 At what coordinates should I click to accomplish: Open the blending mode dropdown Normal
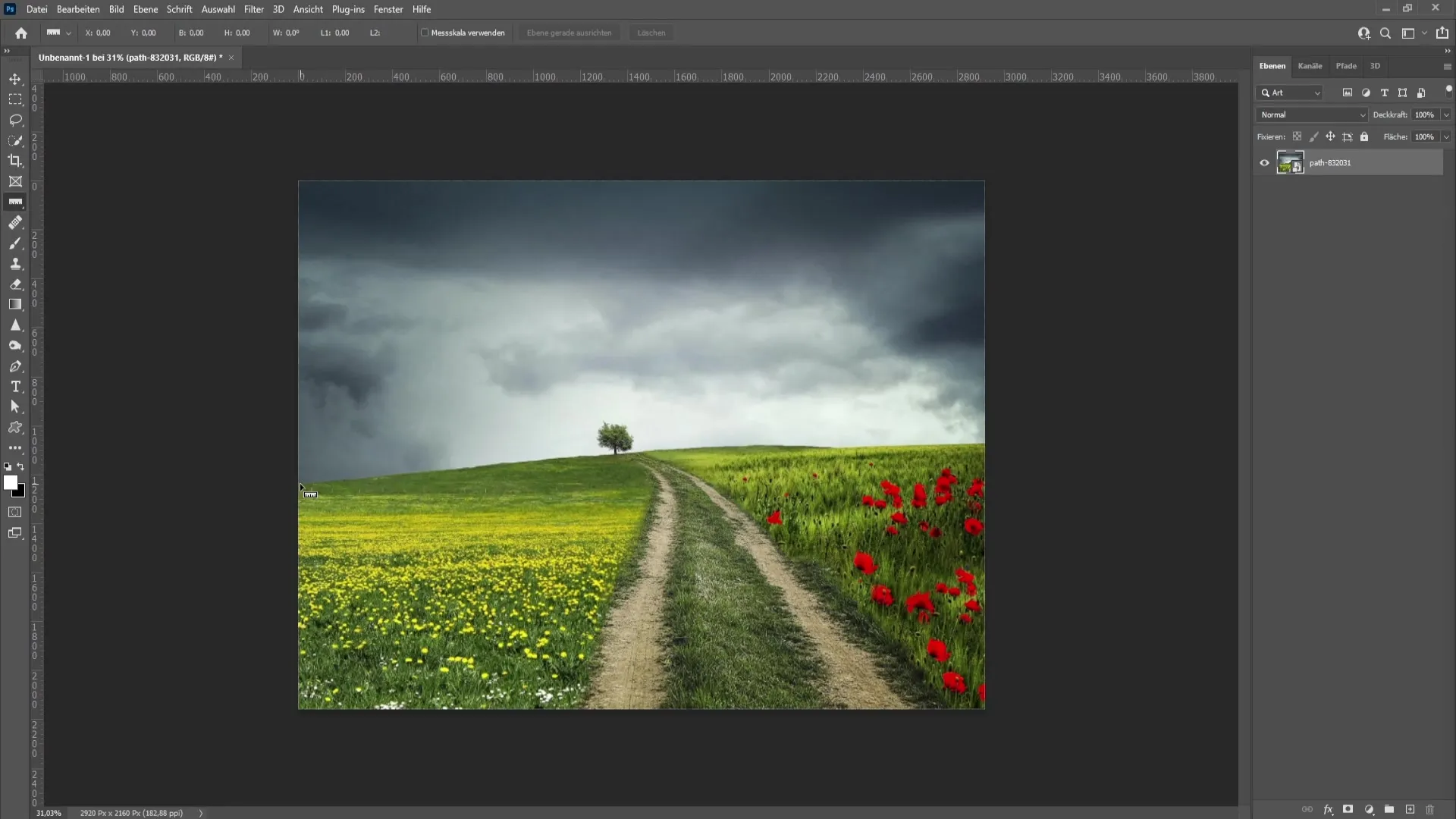point(1311,114)
